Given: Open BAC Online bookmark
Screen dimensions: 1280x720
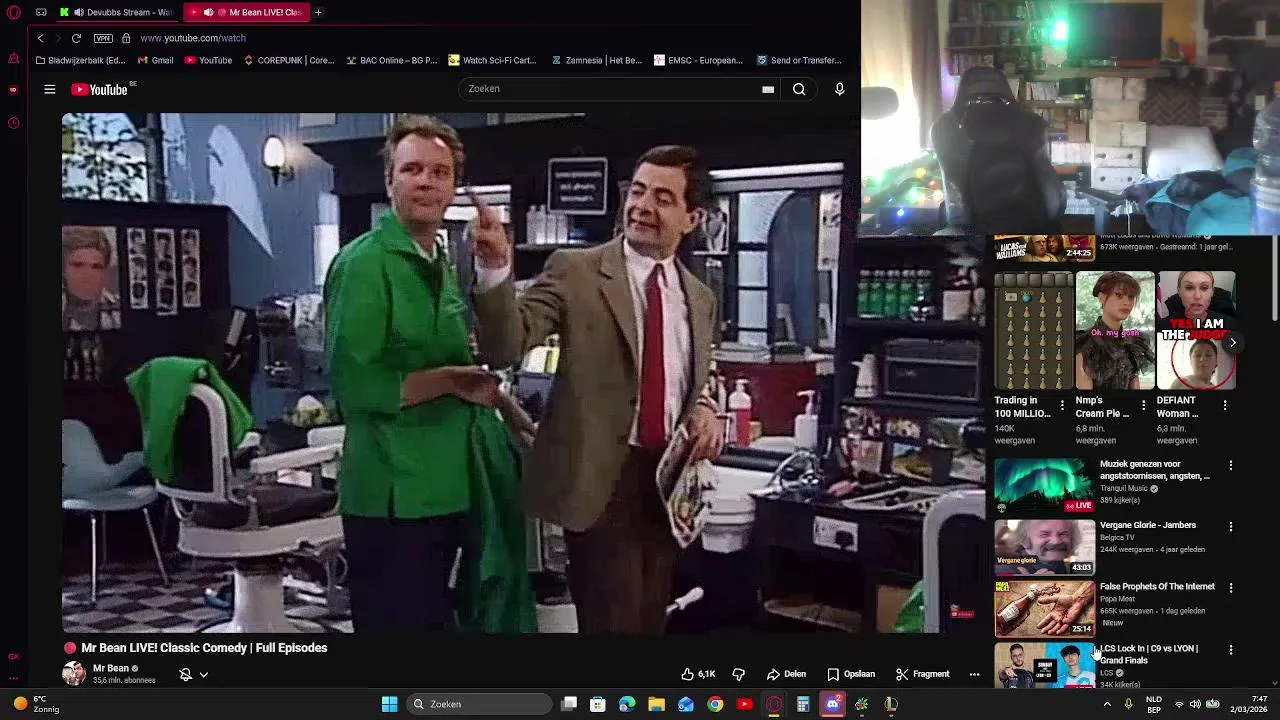Looking at the screenshot, I should point(392,60).
